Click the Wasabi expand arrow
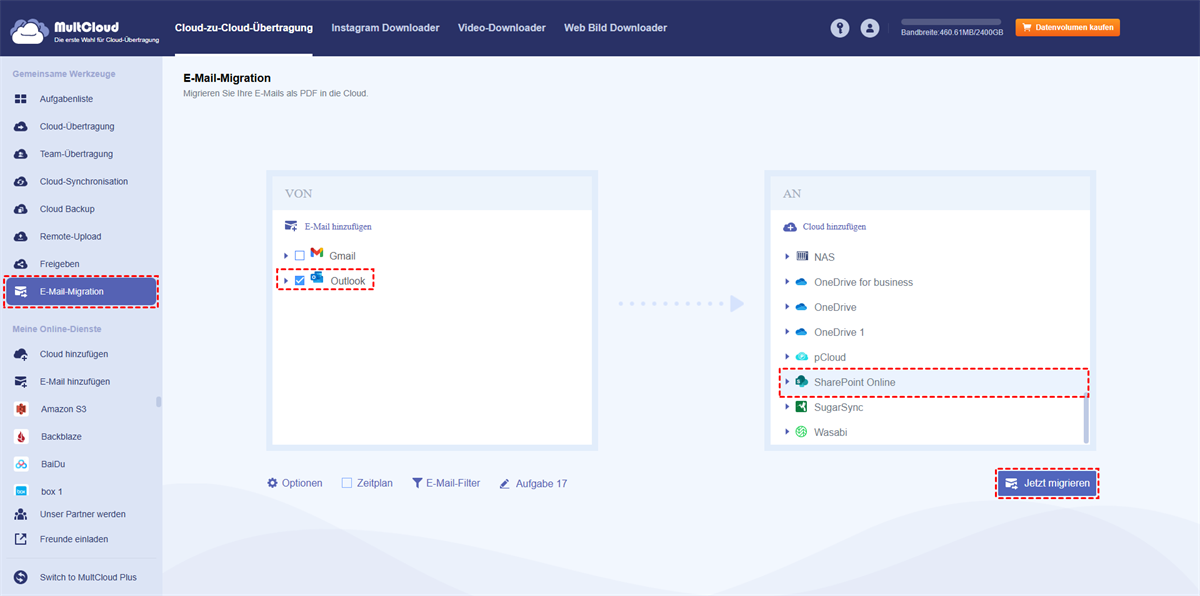1200x596 pixels. click(787, 432)
